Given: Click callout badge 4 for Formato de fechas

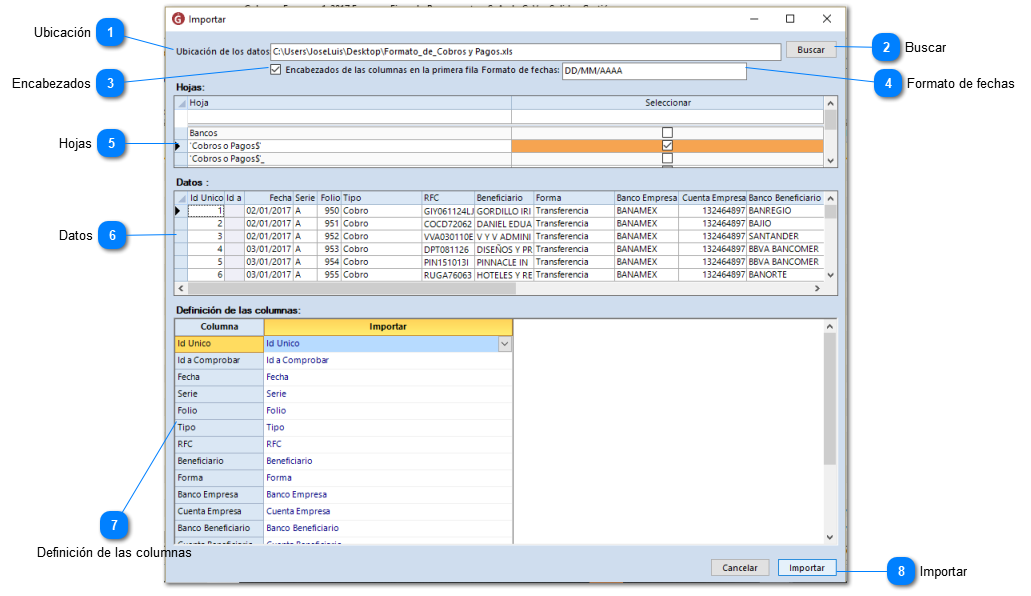Looking at the screenshot, I should 887,84.
